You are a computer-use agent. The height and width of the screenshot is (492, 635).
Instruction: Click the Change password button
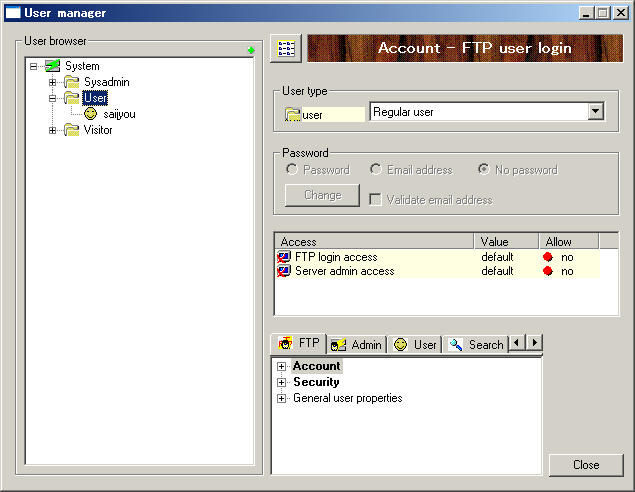coord(322,195)
